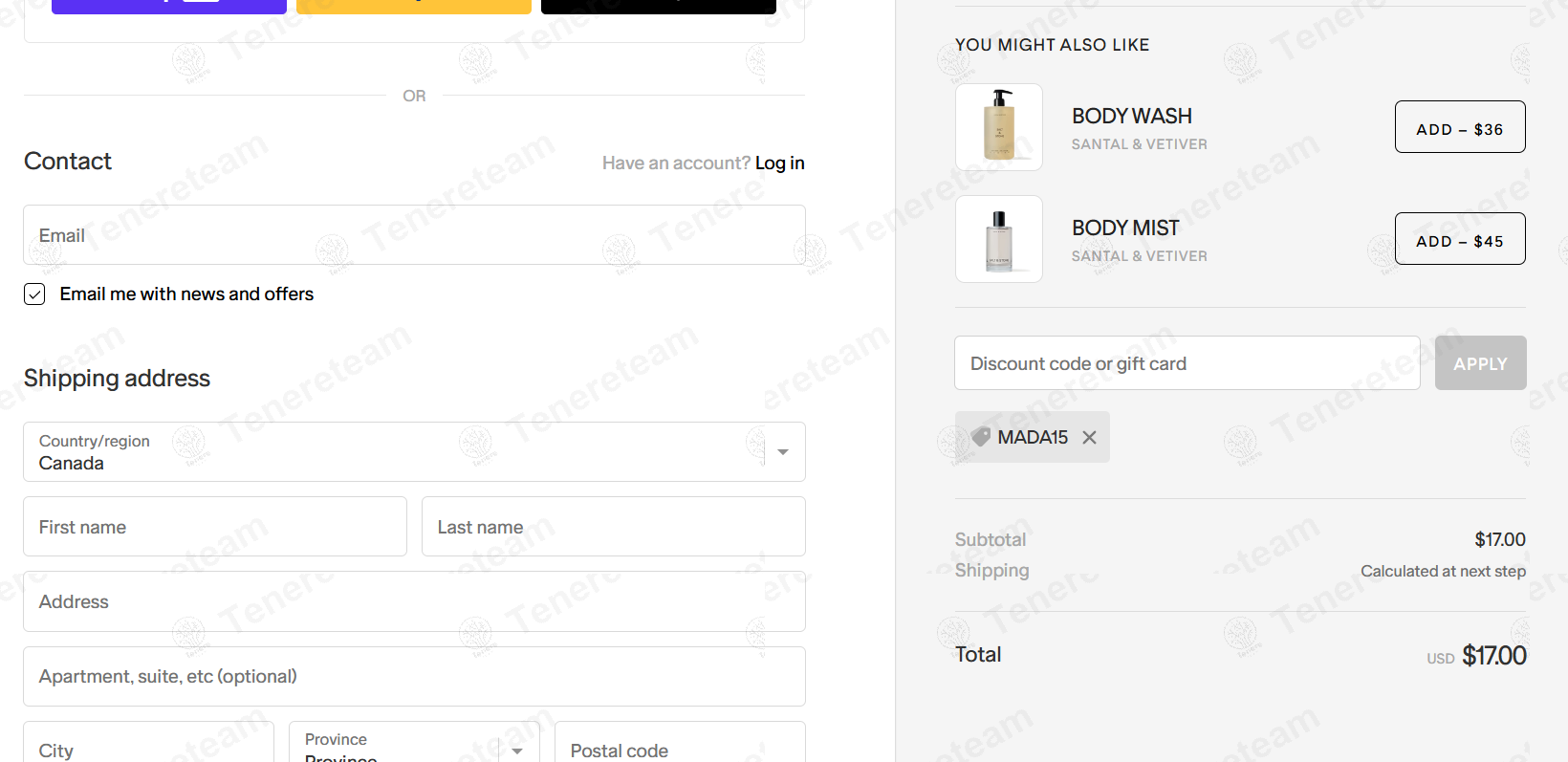Focus the Apartment, suite, etc field
This screenshot has width=1568, height=762.
(x=414, y=676)
